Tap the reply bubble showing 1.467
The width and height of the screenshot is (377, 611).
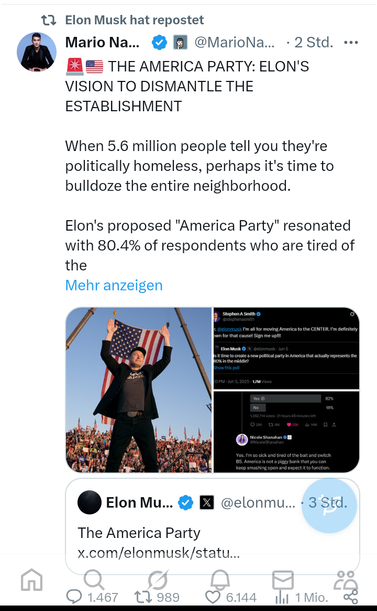pyautogui.click(x=92, y=597)
